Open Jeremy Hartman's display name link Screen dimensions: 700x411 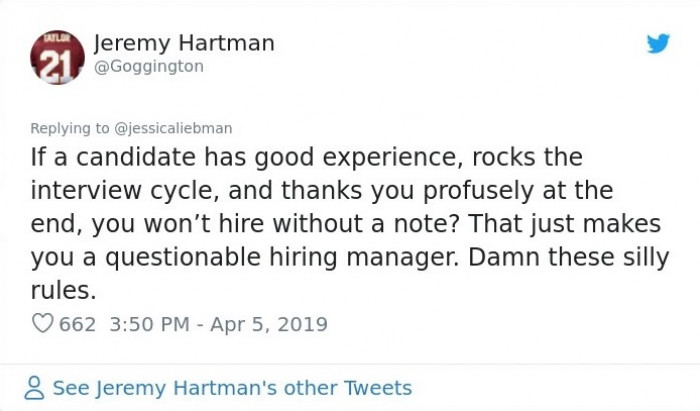[x=184, y=43]
